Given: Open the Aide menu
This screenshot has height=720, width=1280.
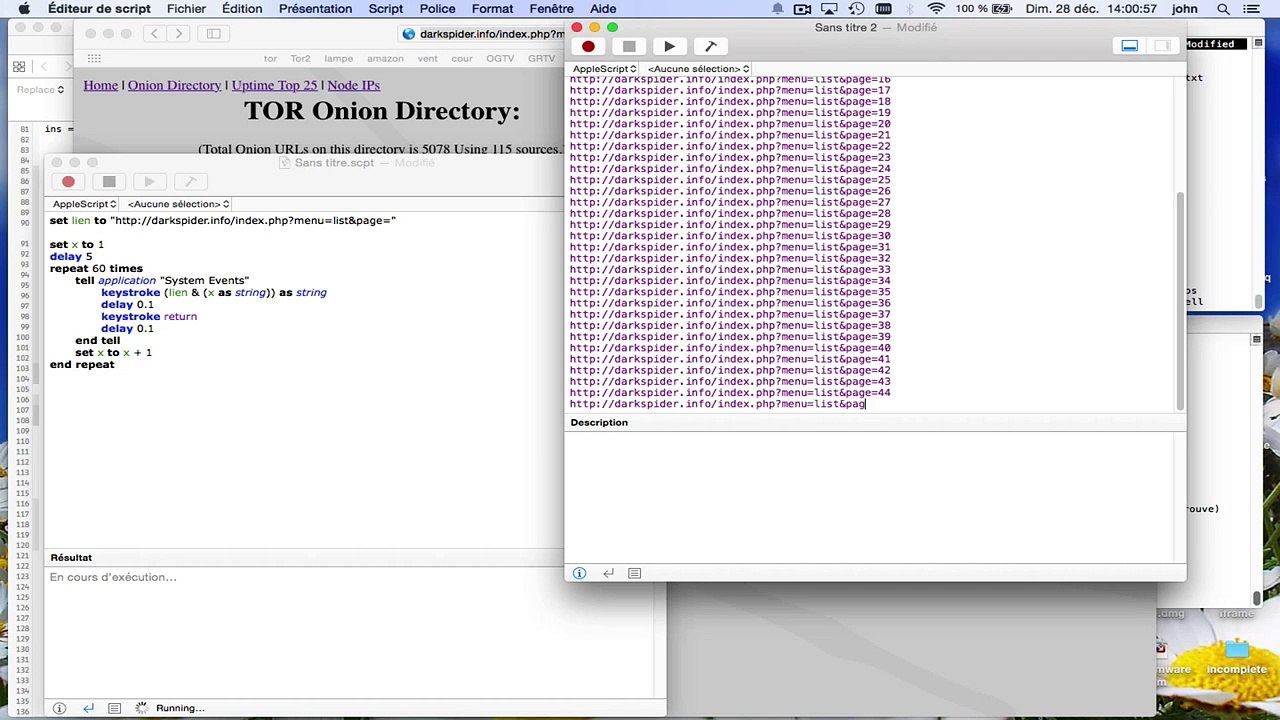Looking at the screenshot, I should click(x=603, y=9).
